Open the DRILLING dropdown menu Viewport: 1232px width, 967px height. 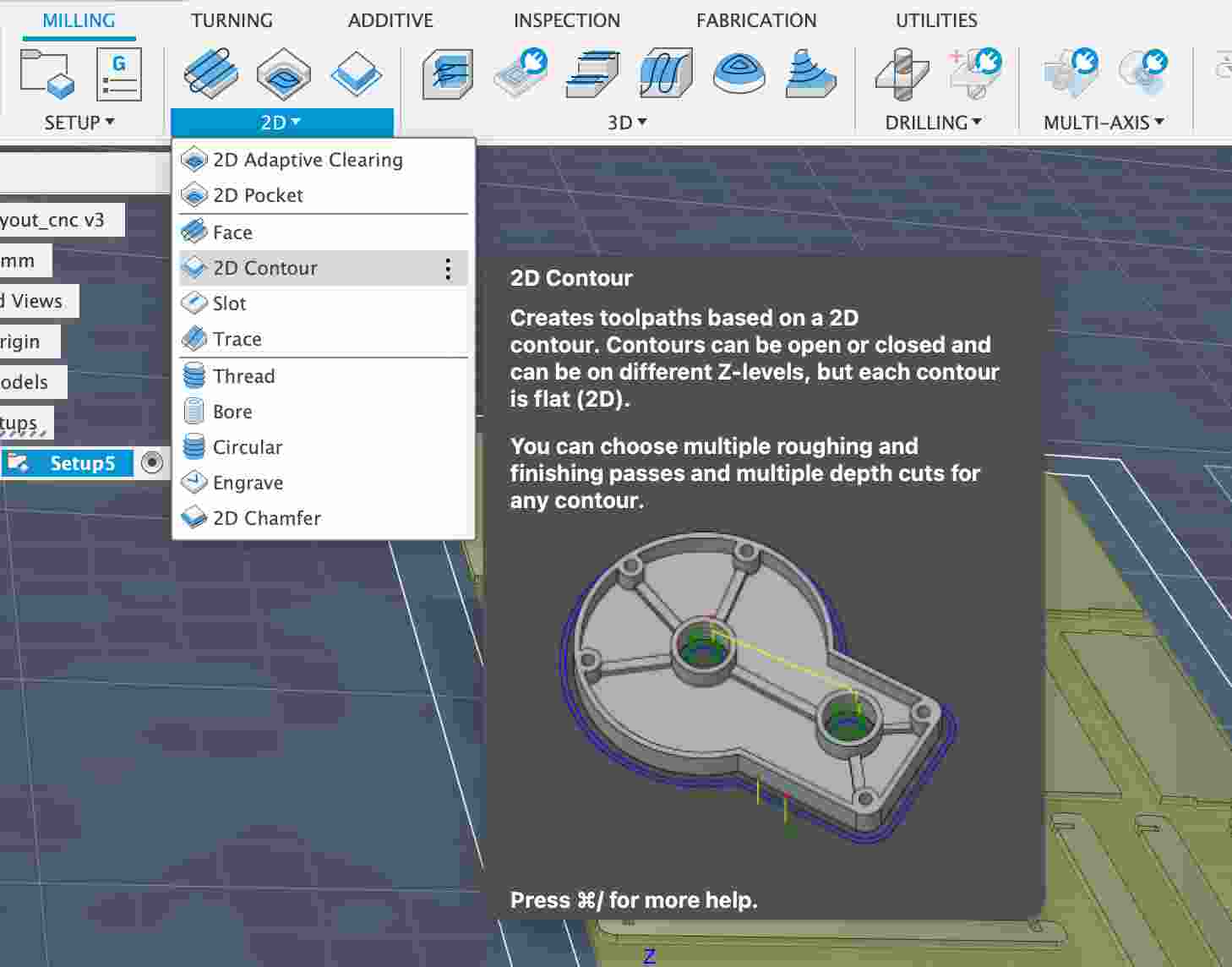(933, 123)
